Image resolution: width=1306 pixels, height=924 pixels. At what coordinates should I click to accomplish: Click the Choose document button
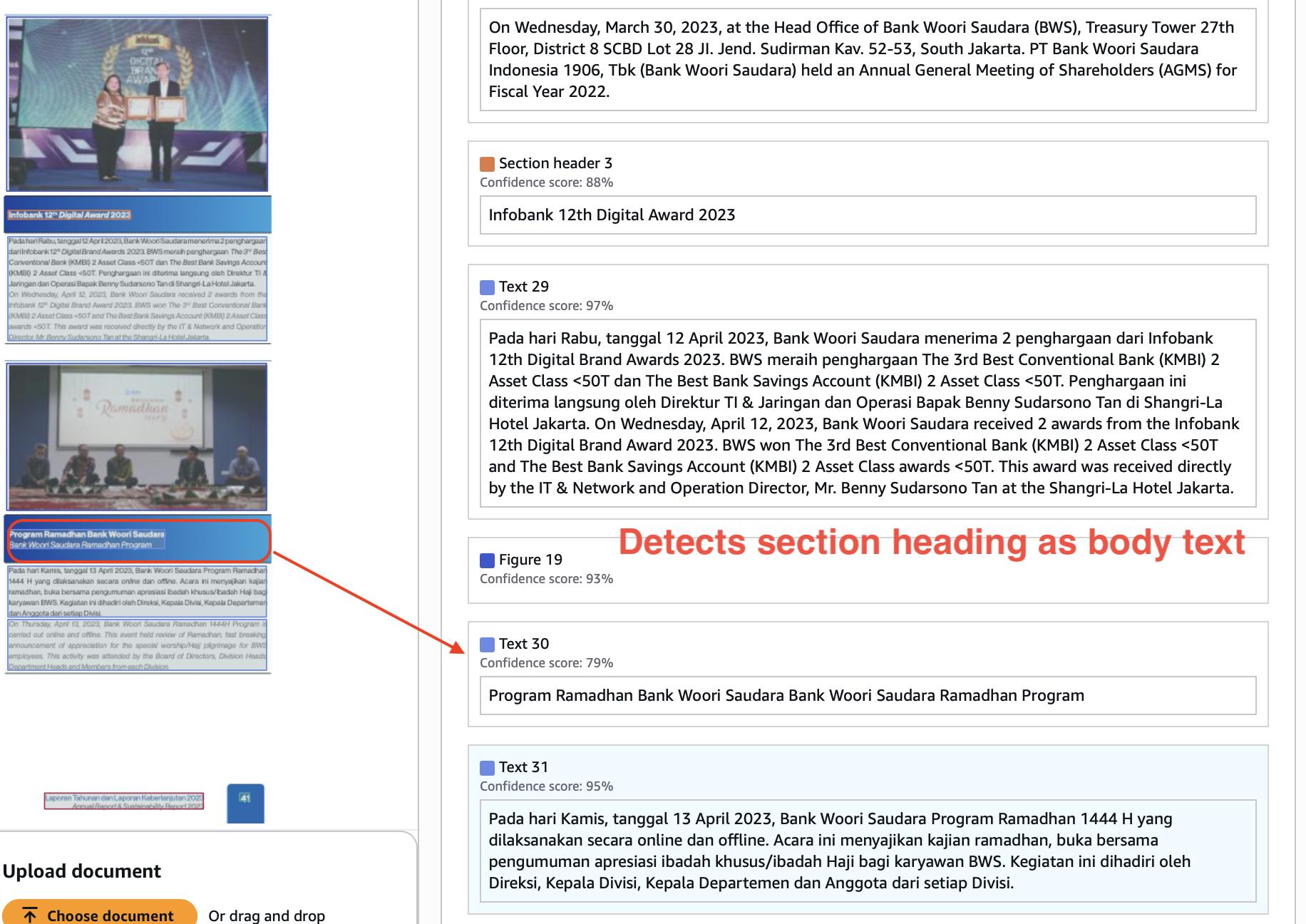pyautogui.click(x=100, y=913)
